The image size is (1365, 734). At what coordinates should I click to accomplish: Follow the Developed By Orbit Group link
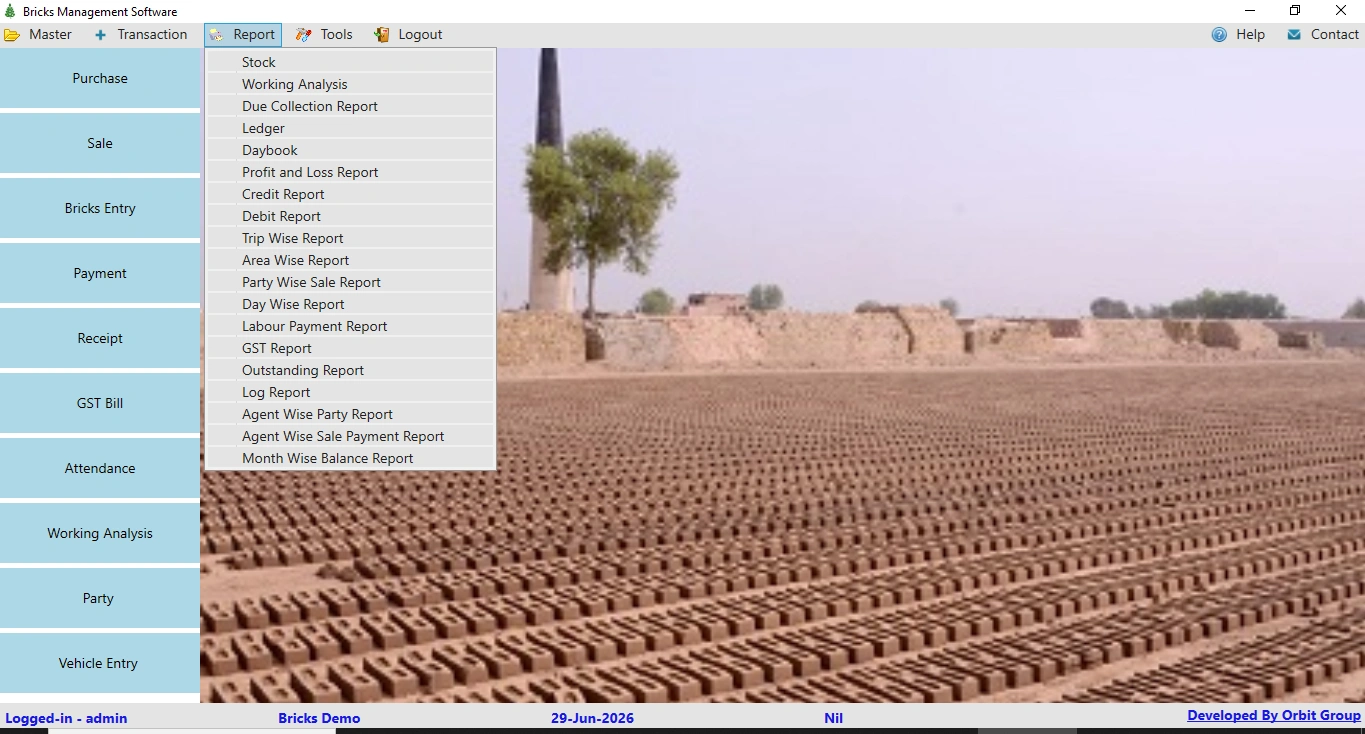[1274, 716]
